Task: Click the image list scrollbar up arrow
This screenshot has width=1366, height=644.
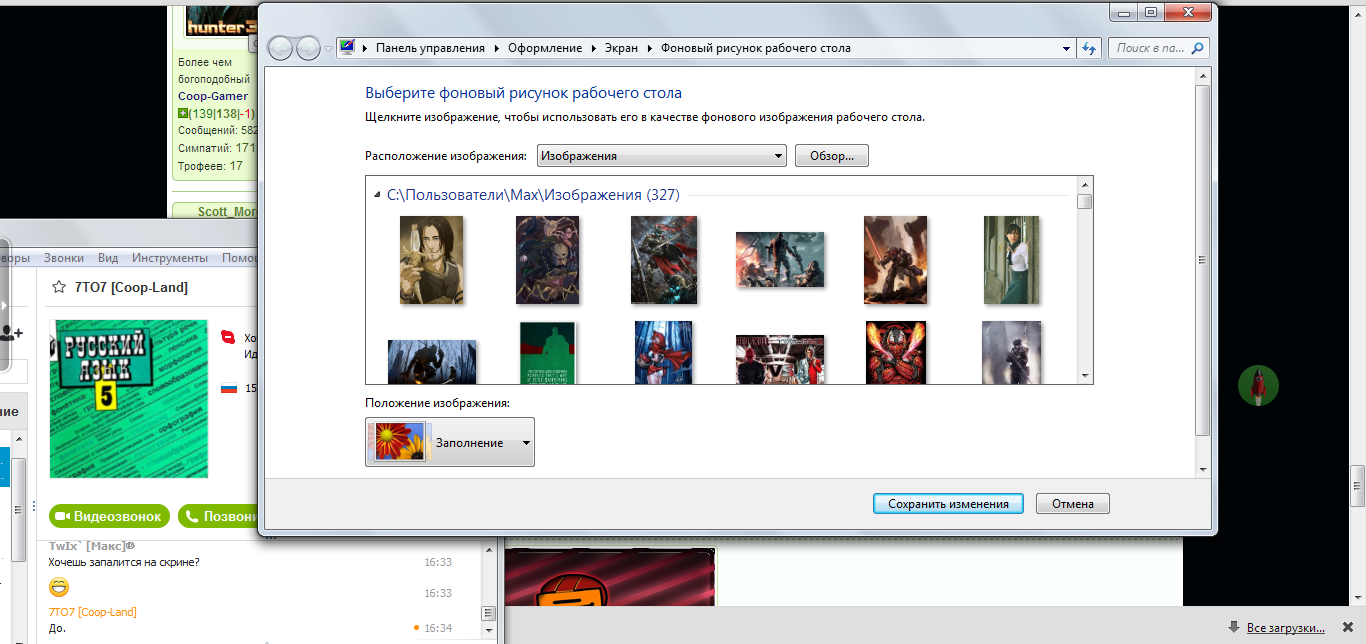Action: pyautogui.click(x=1085, y=185)
